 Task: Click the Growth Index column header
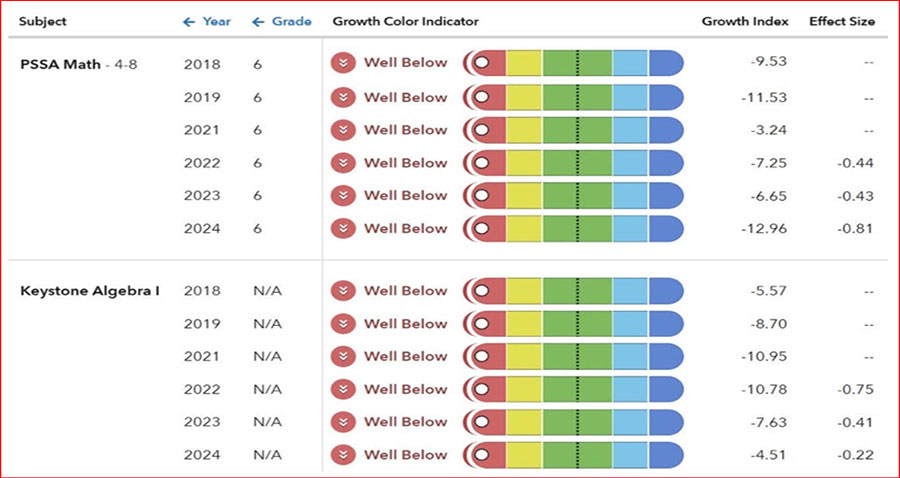pos(745,21)
